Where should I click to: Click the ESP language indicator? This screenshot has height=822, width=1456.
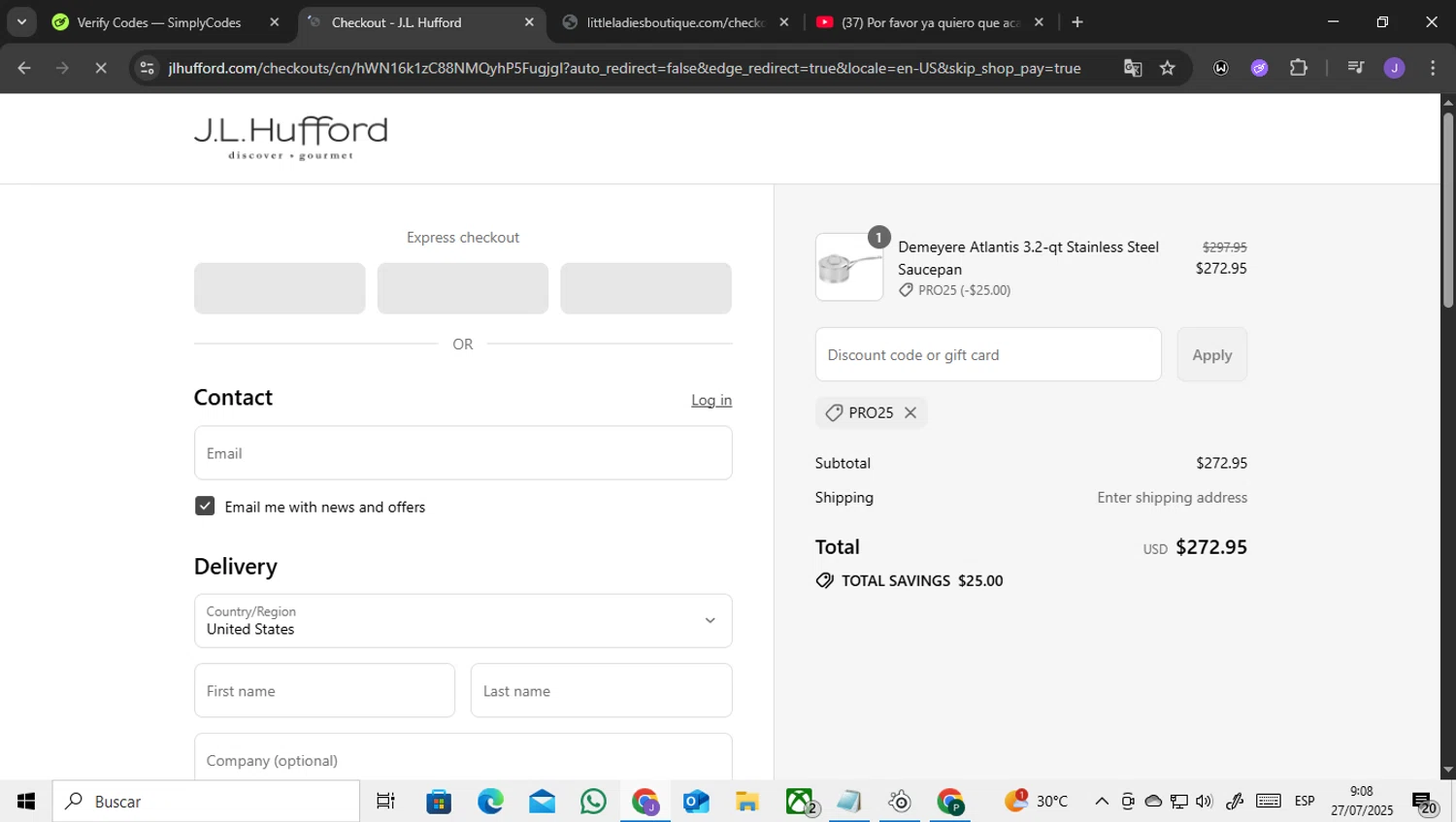tap(1305, 802)
